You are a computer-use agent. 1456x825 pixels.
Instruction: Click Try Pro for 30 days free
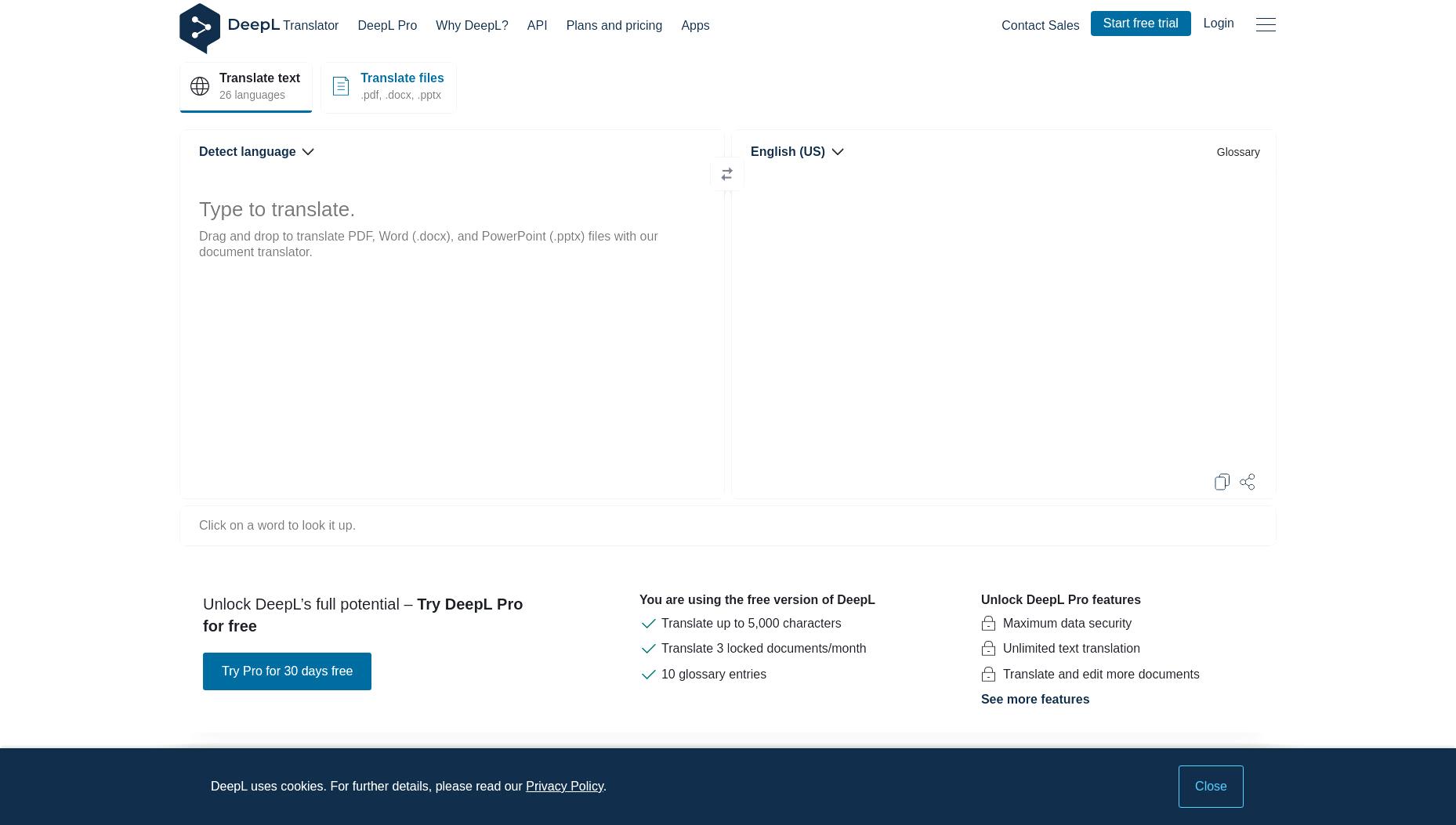[287, 671]
